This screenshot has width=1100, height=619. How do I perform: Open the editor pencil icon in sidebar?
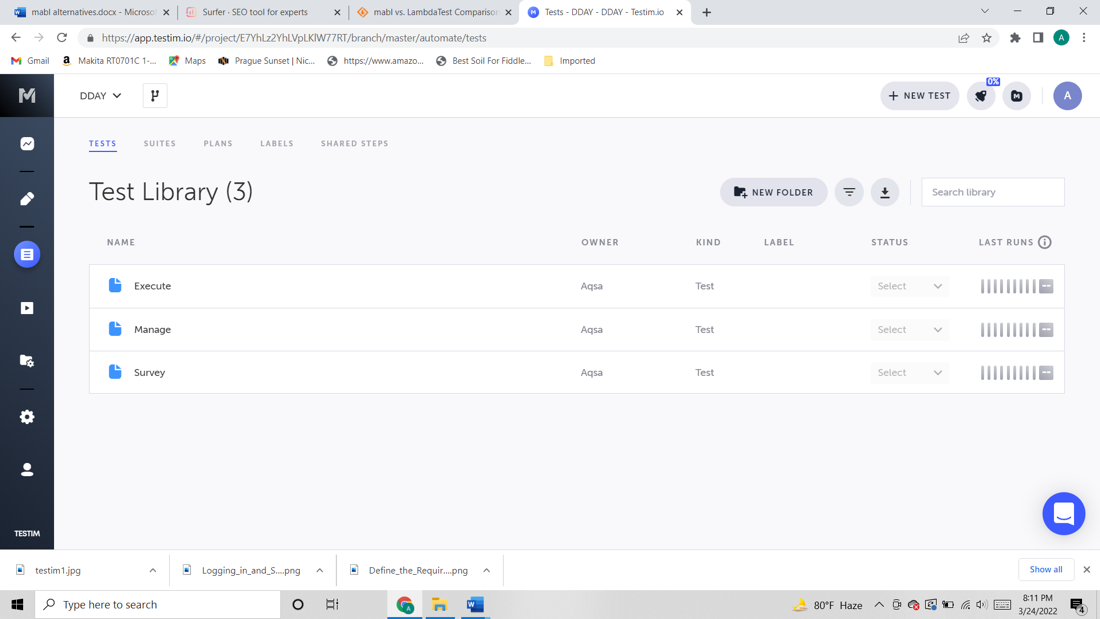click(x=27, y=199)
